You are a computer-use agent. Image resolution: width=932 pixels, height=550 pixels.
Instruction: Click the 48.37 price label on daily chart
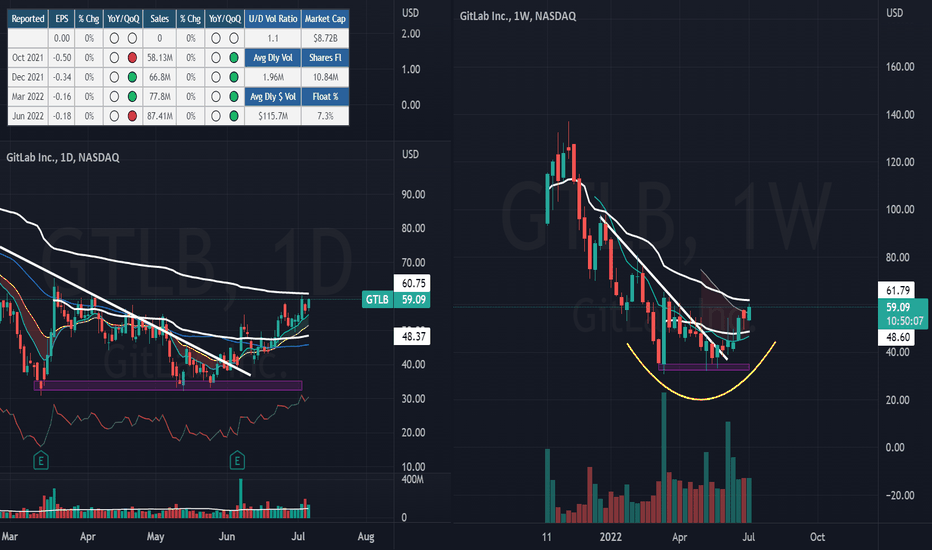[x=412, y=337]
